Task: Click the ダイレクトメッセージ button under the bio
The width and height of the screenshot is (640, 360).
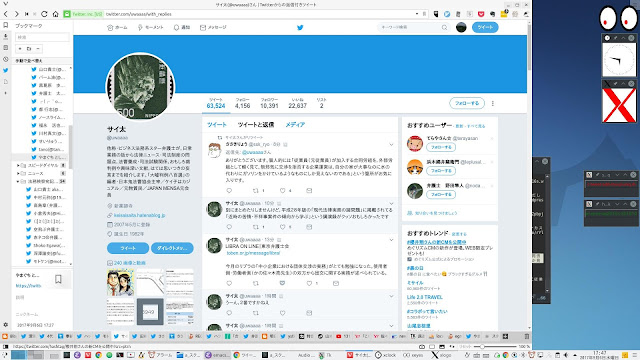Action: 172,248
